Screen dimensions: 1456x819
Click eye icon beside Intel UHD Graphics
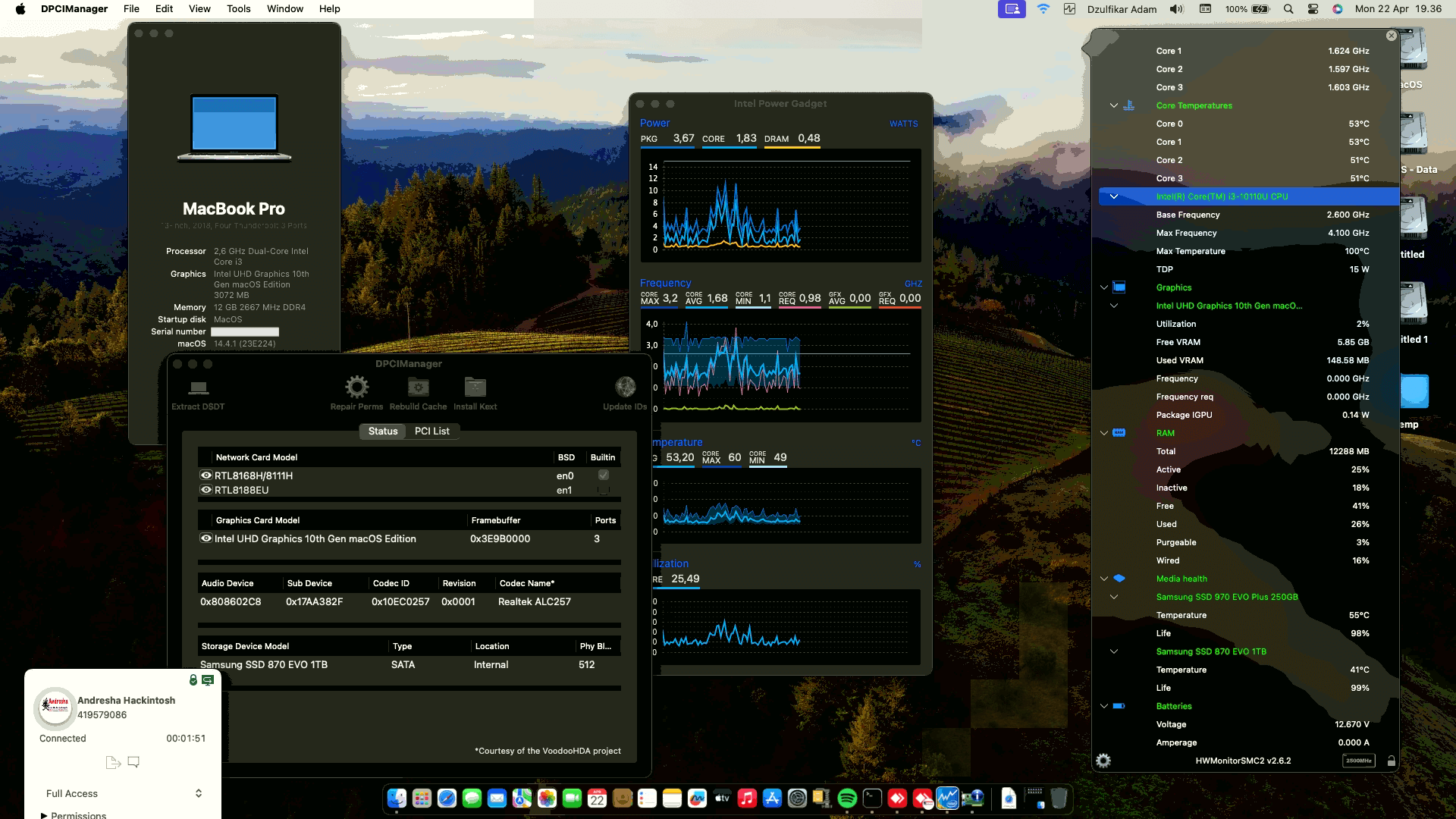pyautogui.click(x=206, y=538)
